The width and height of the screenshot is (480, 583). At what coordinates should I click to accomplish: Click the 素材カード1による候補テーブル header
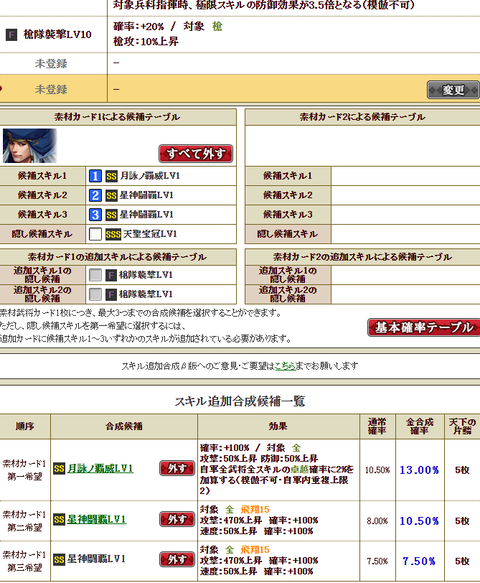tap(117, 117)
